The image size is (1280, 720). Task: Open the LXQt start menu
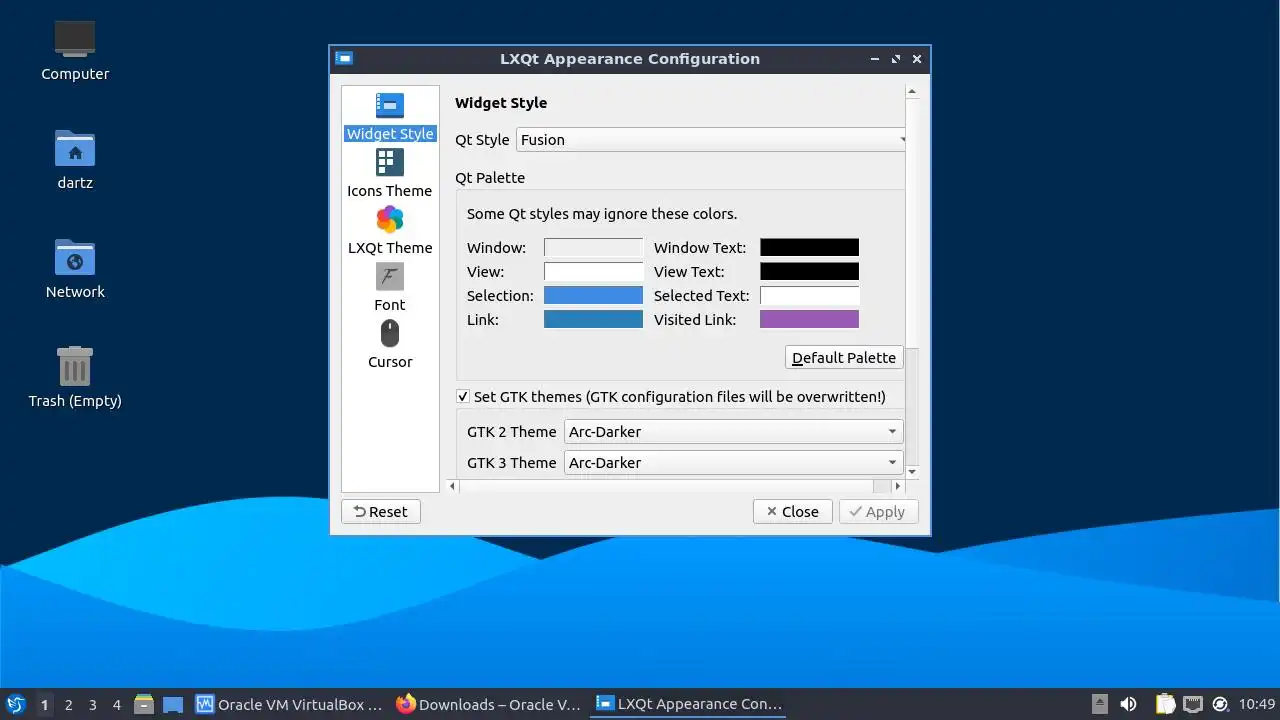(x=15, y=704)
